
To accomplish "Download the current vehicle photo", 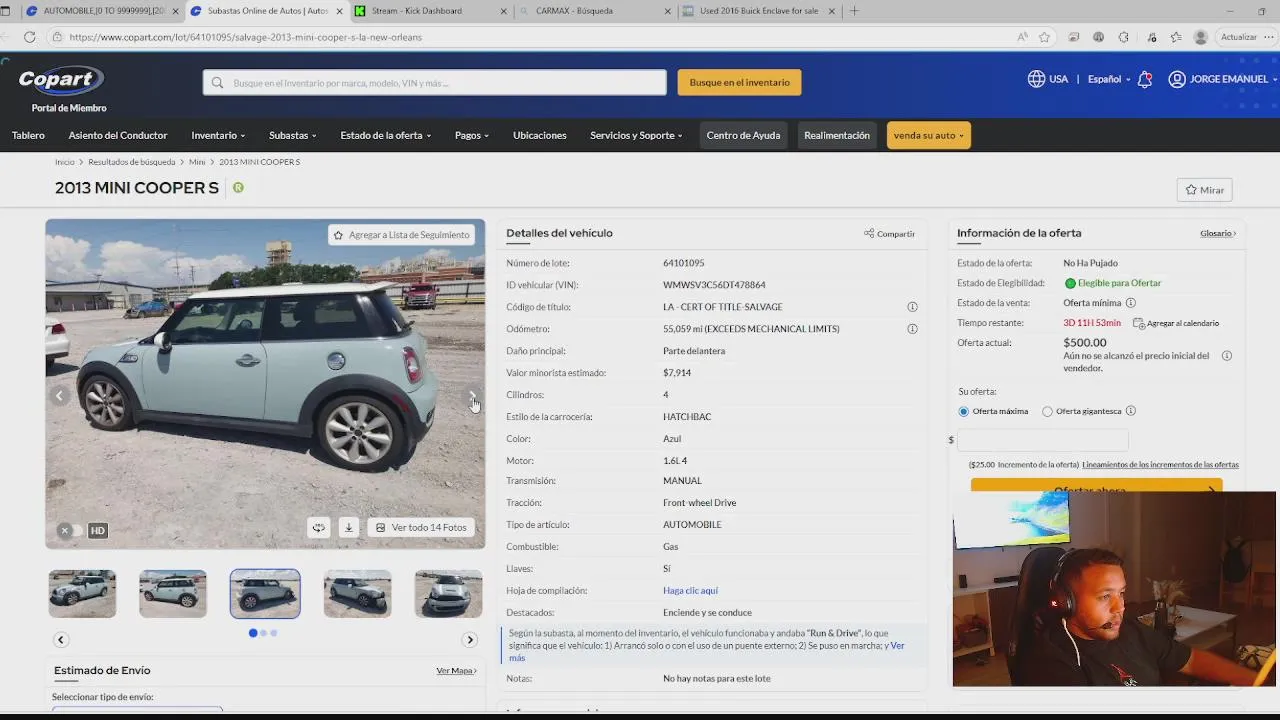I will pyautogui.click(x=348, y=528).
